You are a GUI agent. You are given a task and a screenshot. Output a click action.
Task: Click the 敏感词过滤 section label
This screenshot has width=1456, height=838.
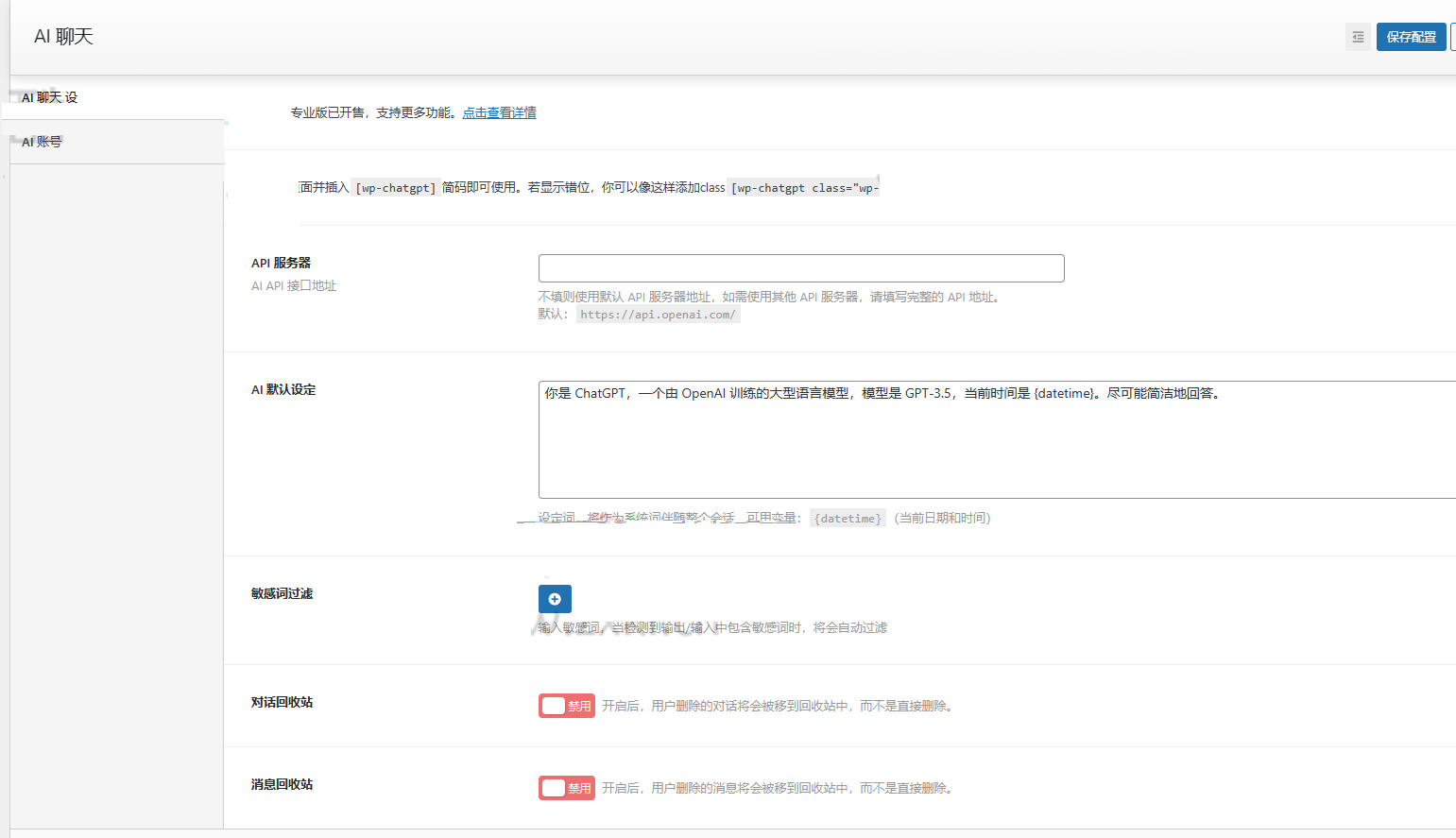point(281,592)
